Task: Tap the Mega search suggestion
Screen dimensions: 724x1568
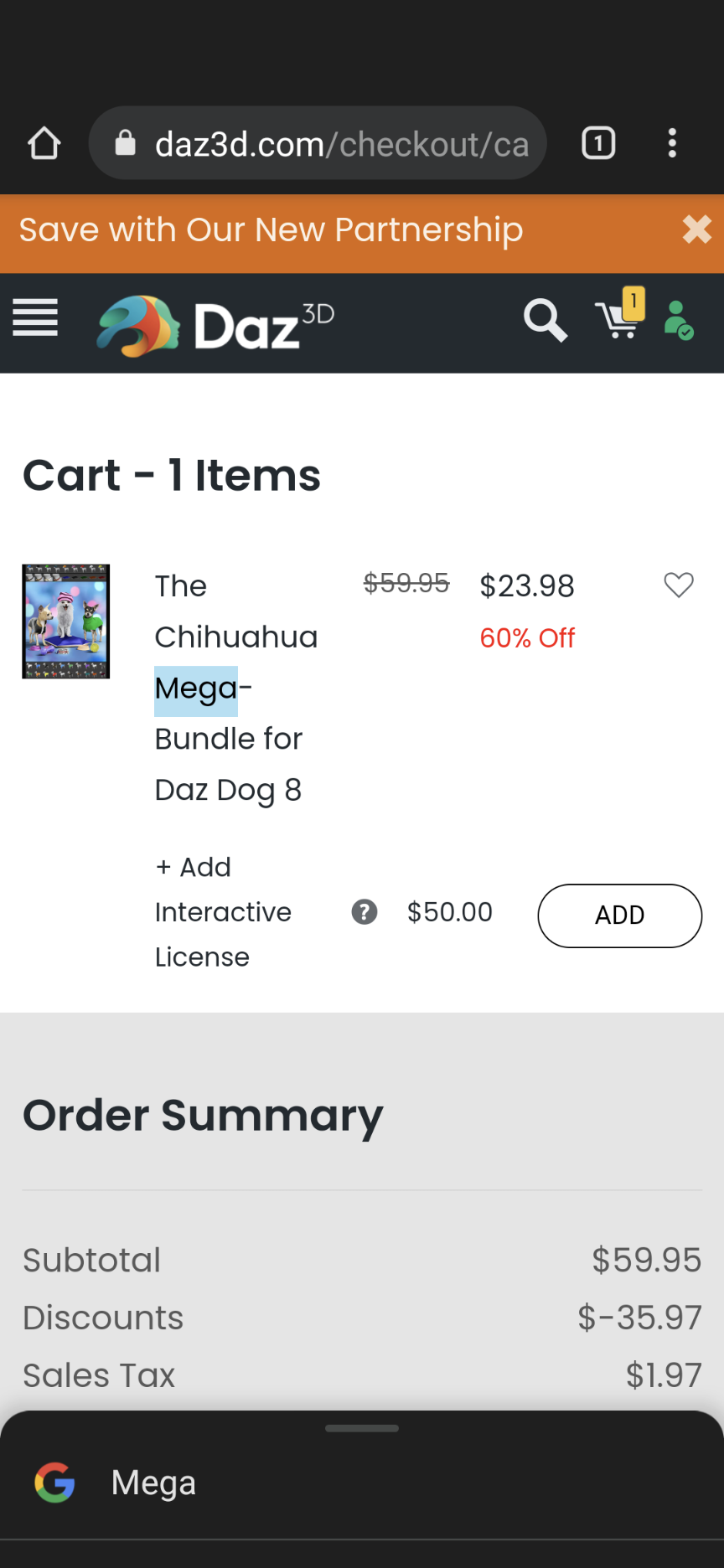Action: coord(153,1481)
